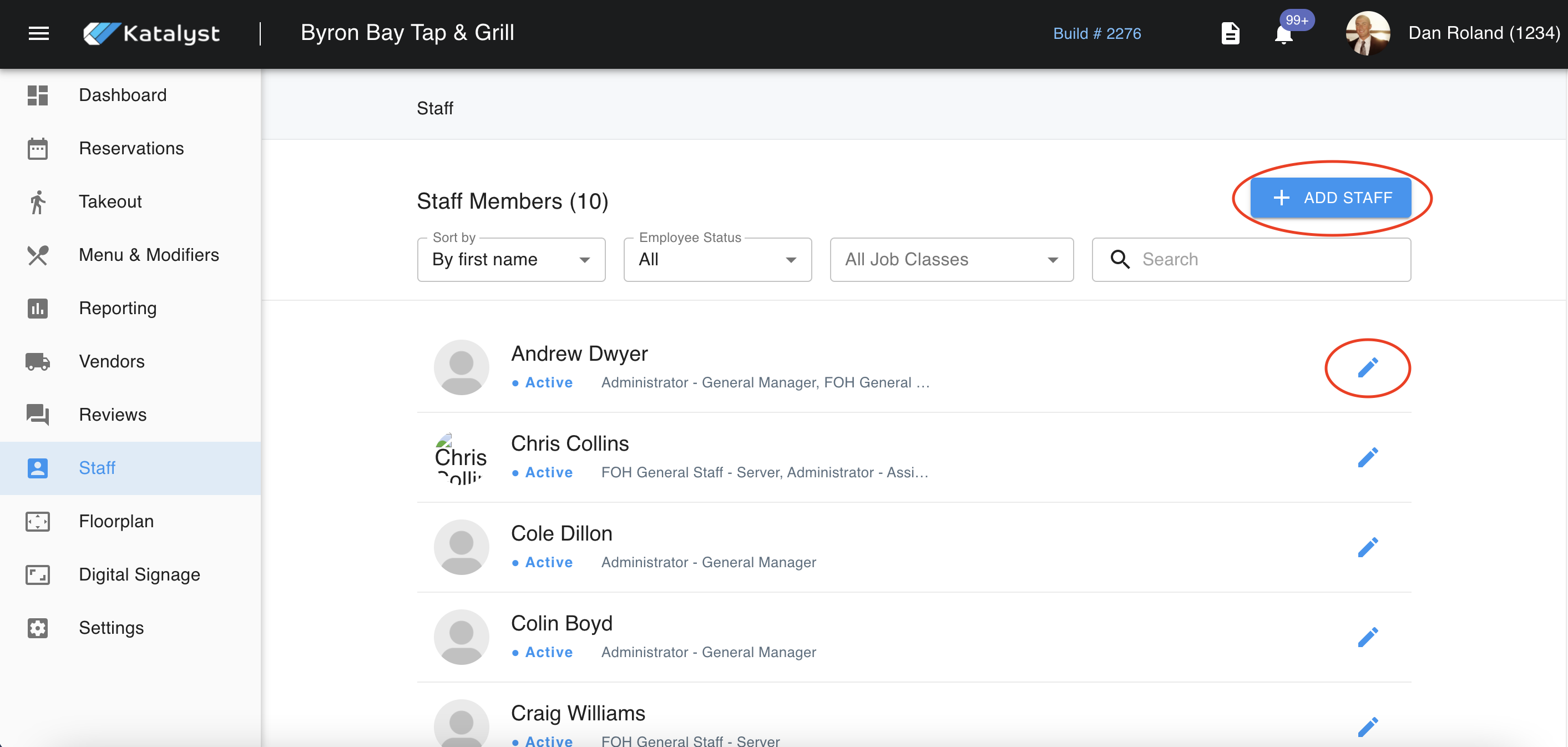Image resolution: width=1568 pixels, height=747 pixels.
Task: Navigate to the Reservations page
Action: coord(131,149)
